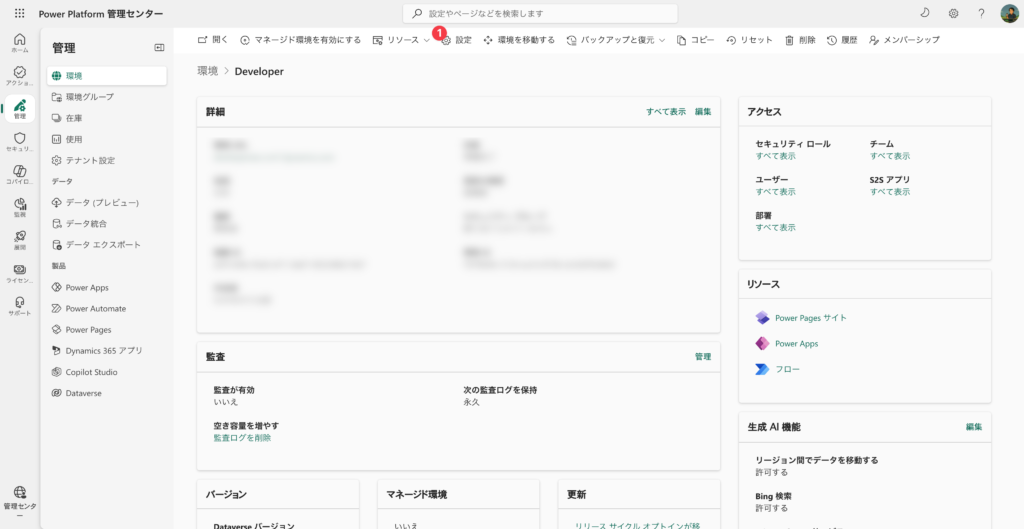1024x529 pixels.
Task: Click the settings gear in top header
Action: 953,14
